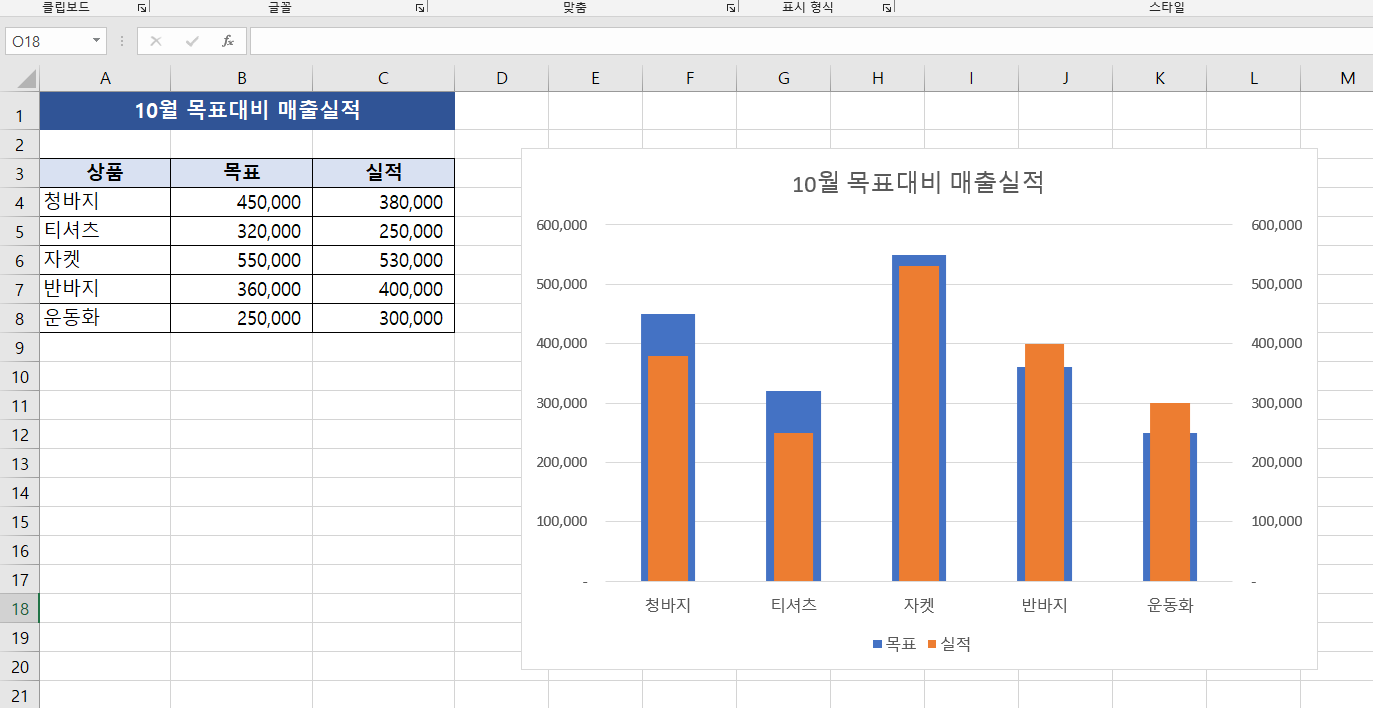Select cell with value 380,000
1373x708 pixels.
click(383, 202)
